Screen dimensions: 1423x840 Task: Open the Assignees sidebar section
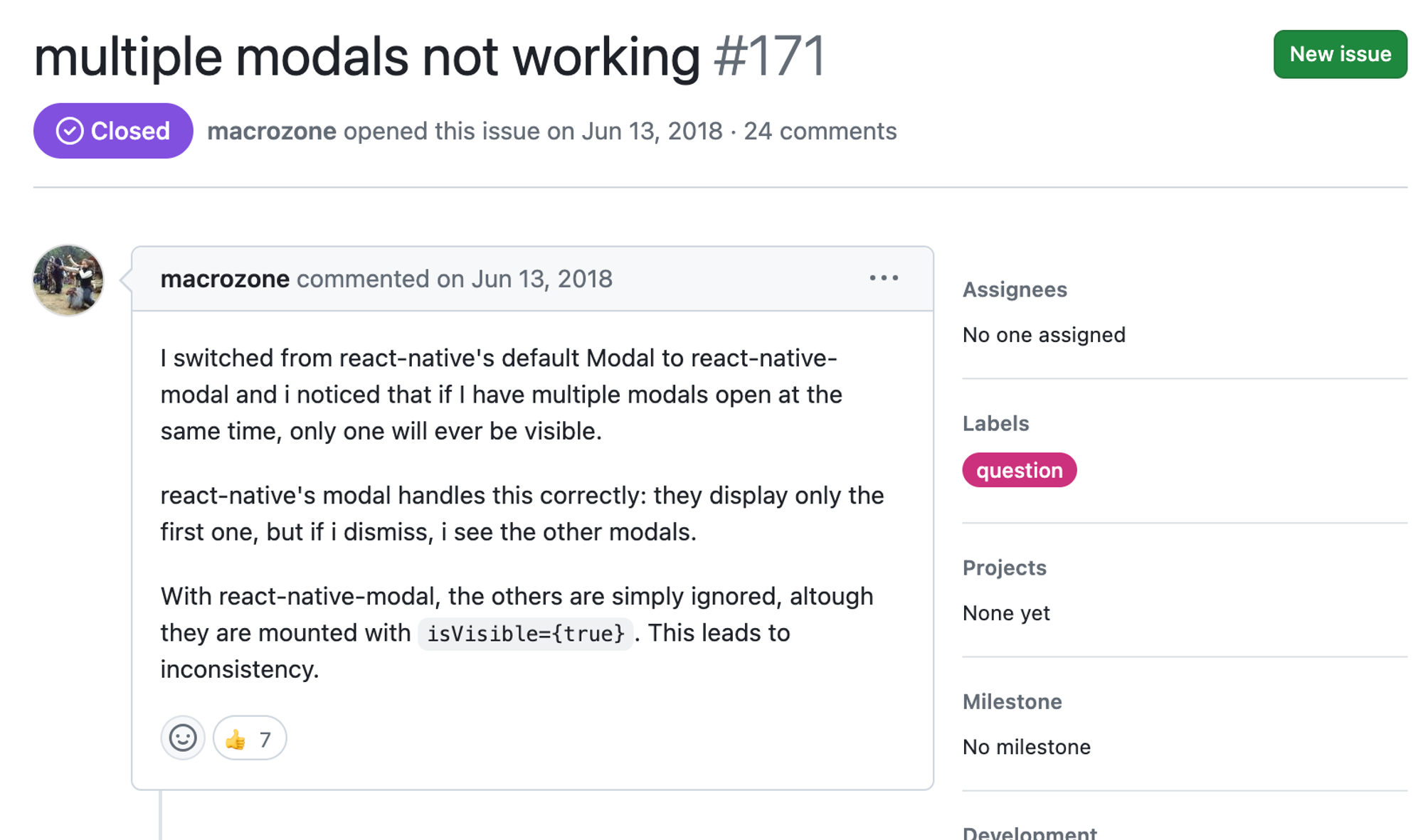click(1015, 289)
